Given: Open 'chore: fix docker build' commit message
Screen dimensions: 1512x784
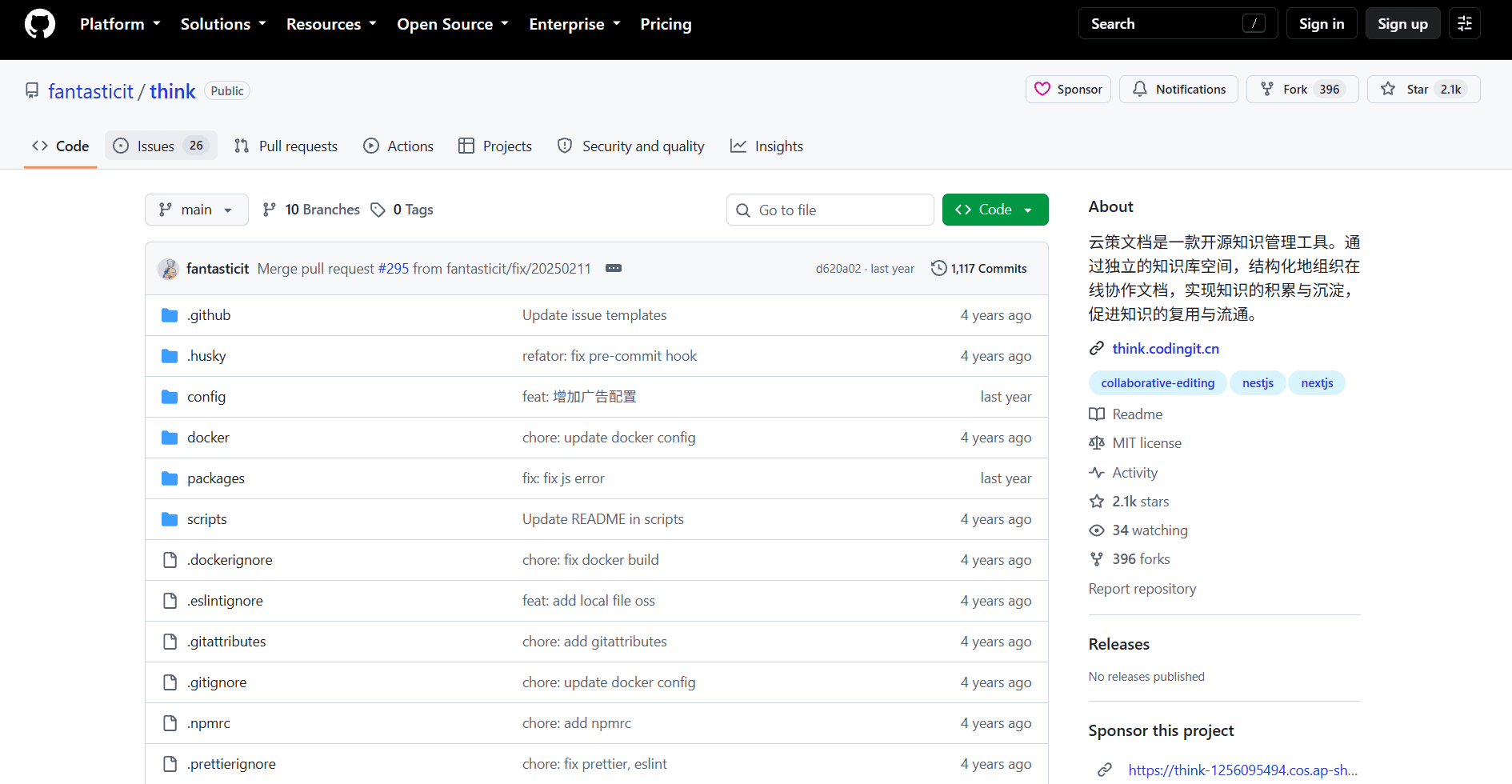Looking at the screenshot, I should point(590,560).
